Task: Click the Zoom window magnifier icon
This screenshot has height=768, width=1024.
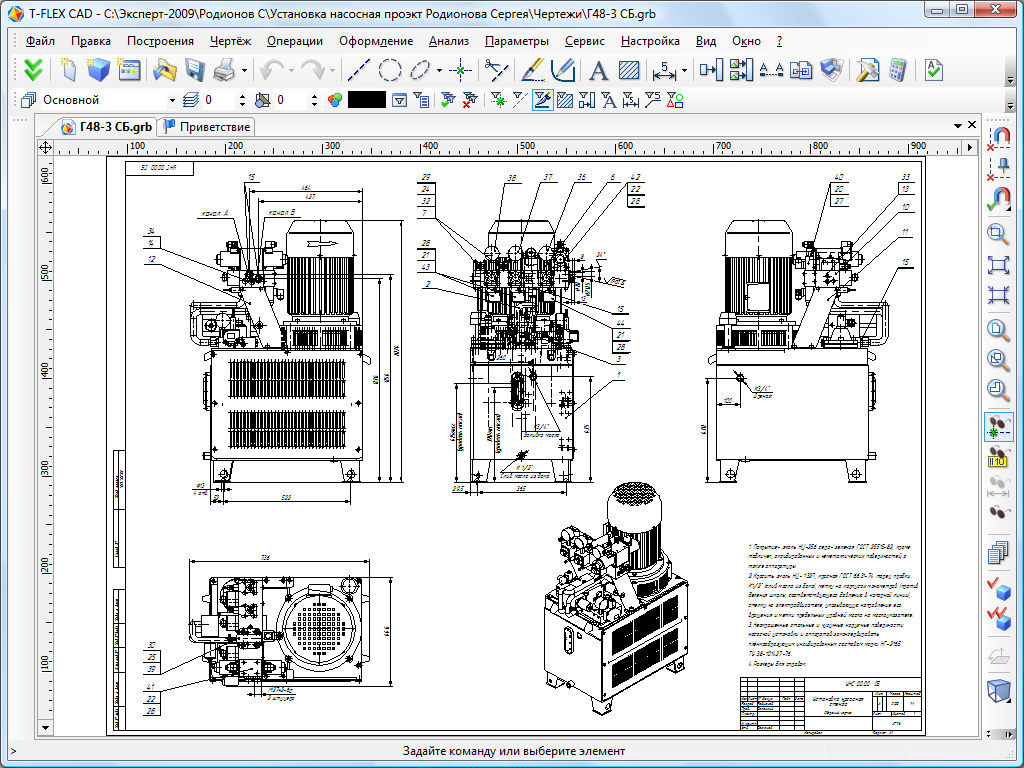Action: pos(998,234)
